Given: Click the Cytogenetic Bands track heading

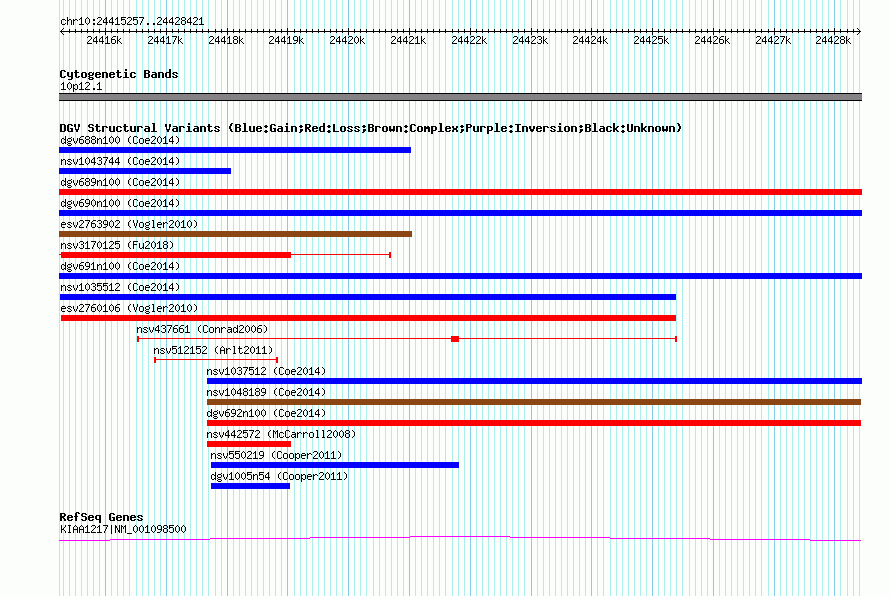Looking at the screenshot, I should point(119,74).
